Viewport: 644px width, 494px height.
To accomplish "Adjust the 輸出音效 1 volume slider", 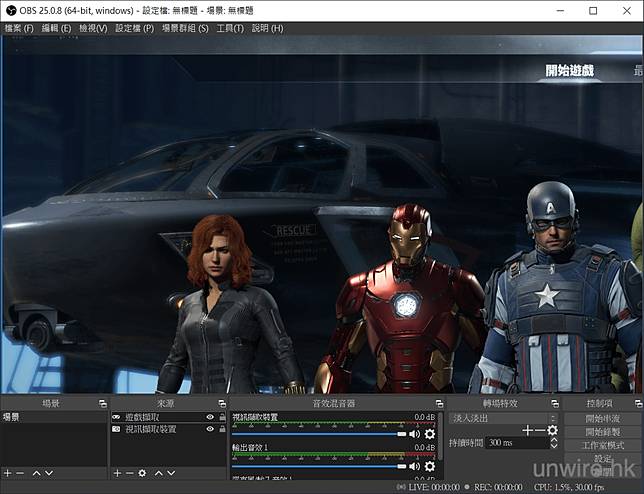I will 319,466.
